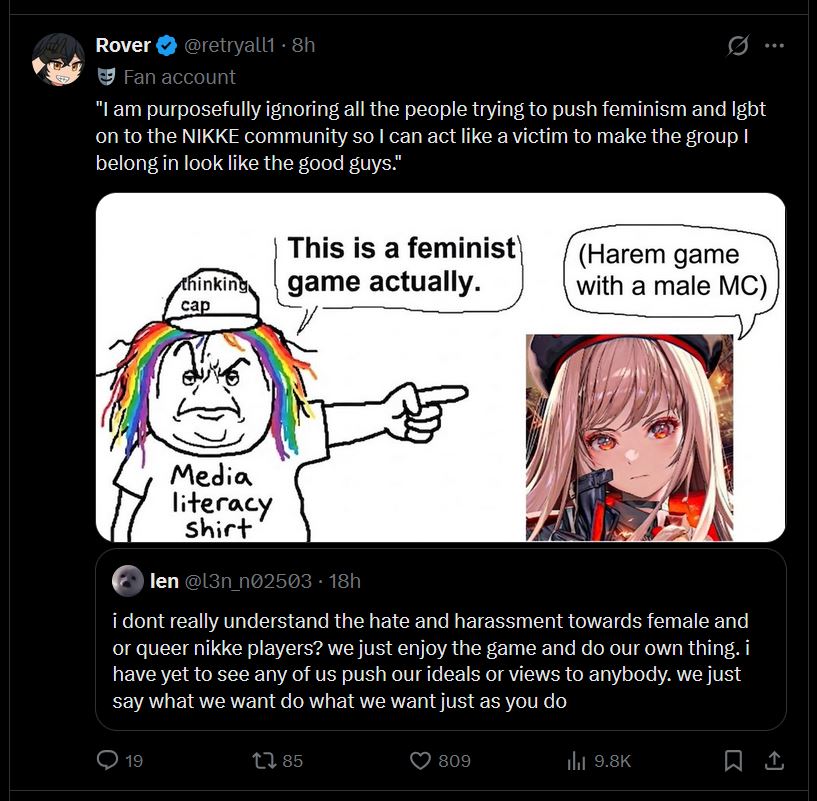817x801 pixels.
Task: Share the post using the upload arrow icon
Action: click(x=774, y=761)
